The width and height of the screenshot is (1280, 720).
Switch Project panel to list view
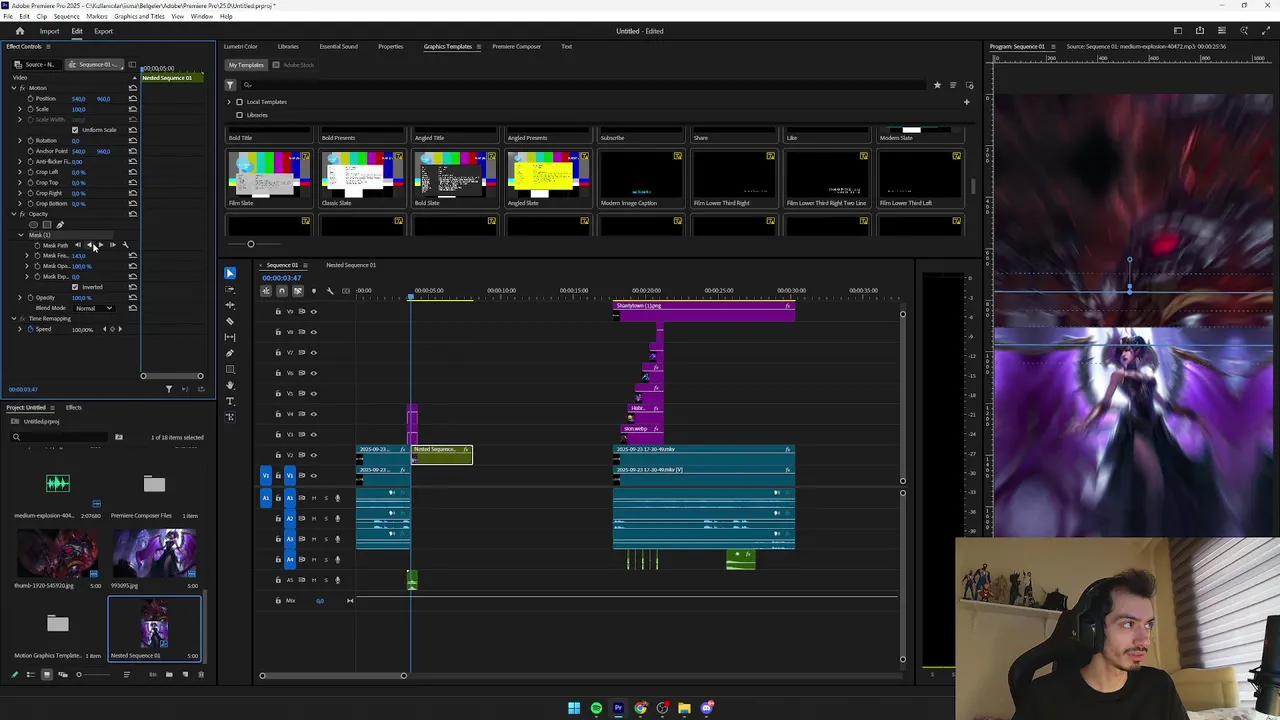pyautogui.click(x=30, y=675)
